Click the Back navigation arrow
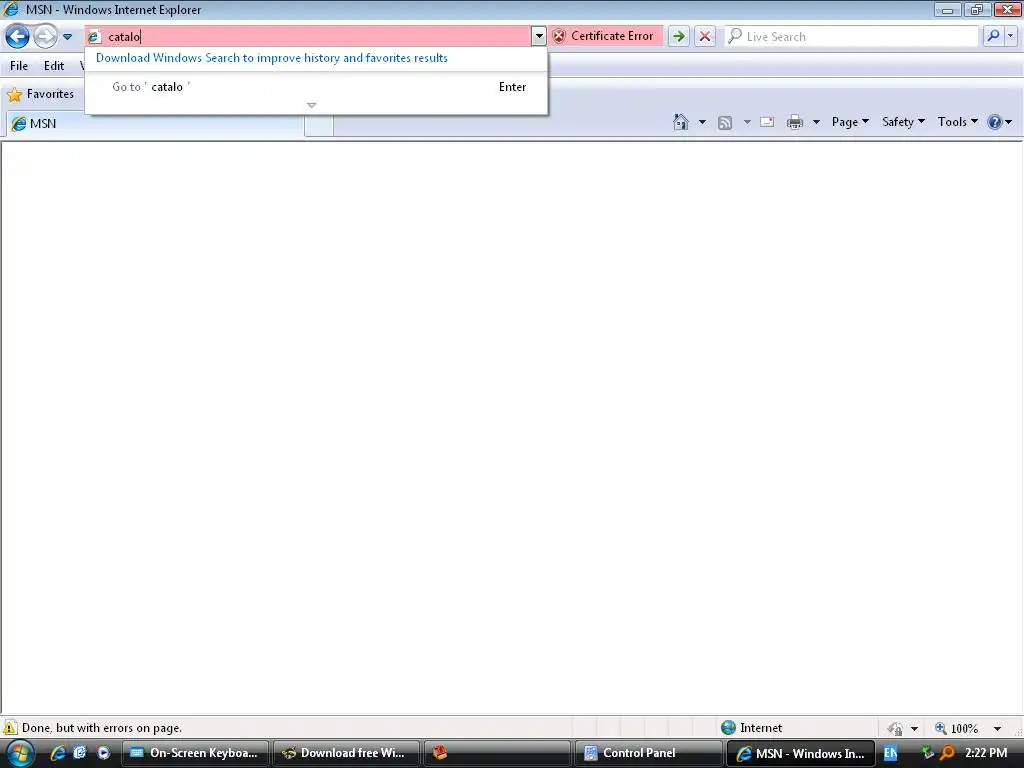1024x768 pixels. (18, 37)
